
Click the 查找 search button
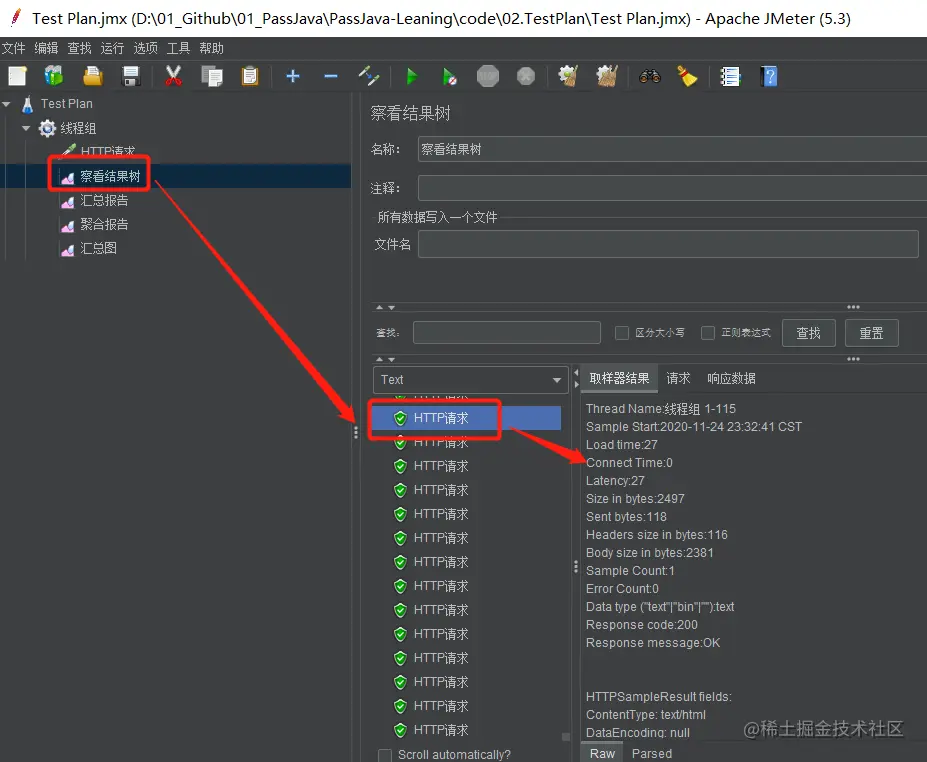point(808,333)
